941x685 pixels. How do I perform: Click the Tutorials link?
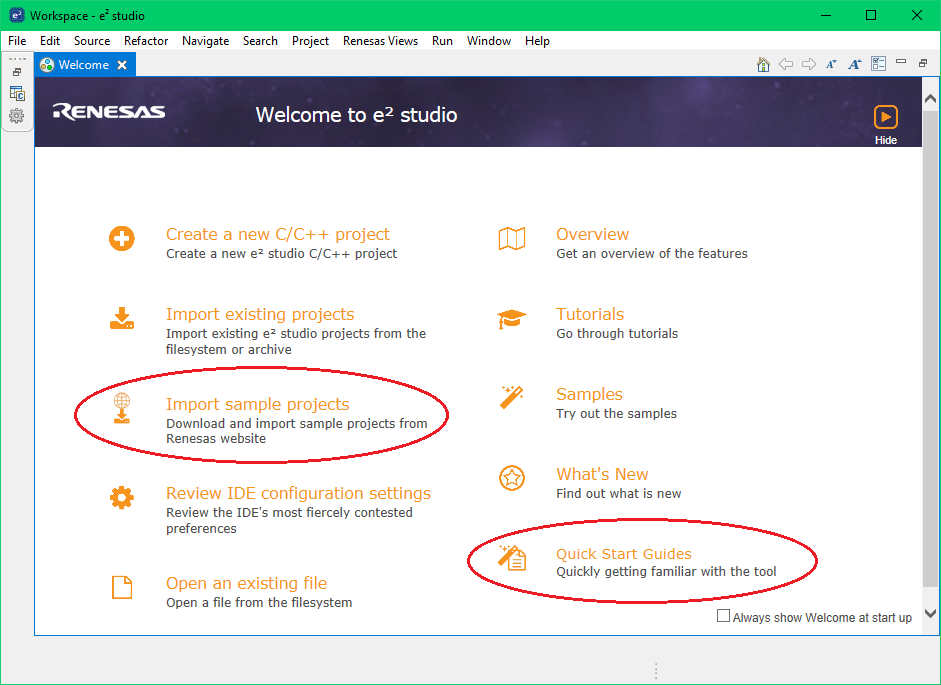590,314
